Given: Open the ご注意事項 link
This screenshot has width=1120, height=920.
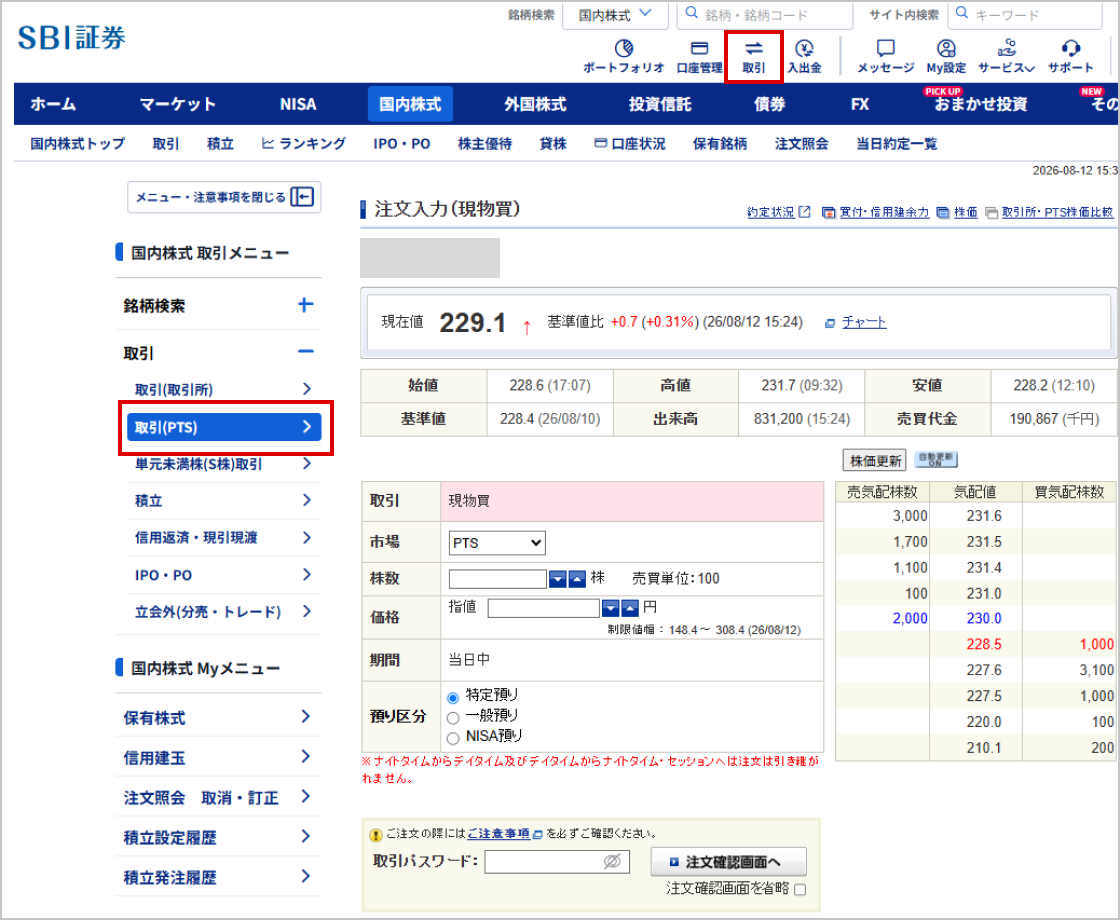Looking at the screenshot, I should [x=499, y=834].
